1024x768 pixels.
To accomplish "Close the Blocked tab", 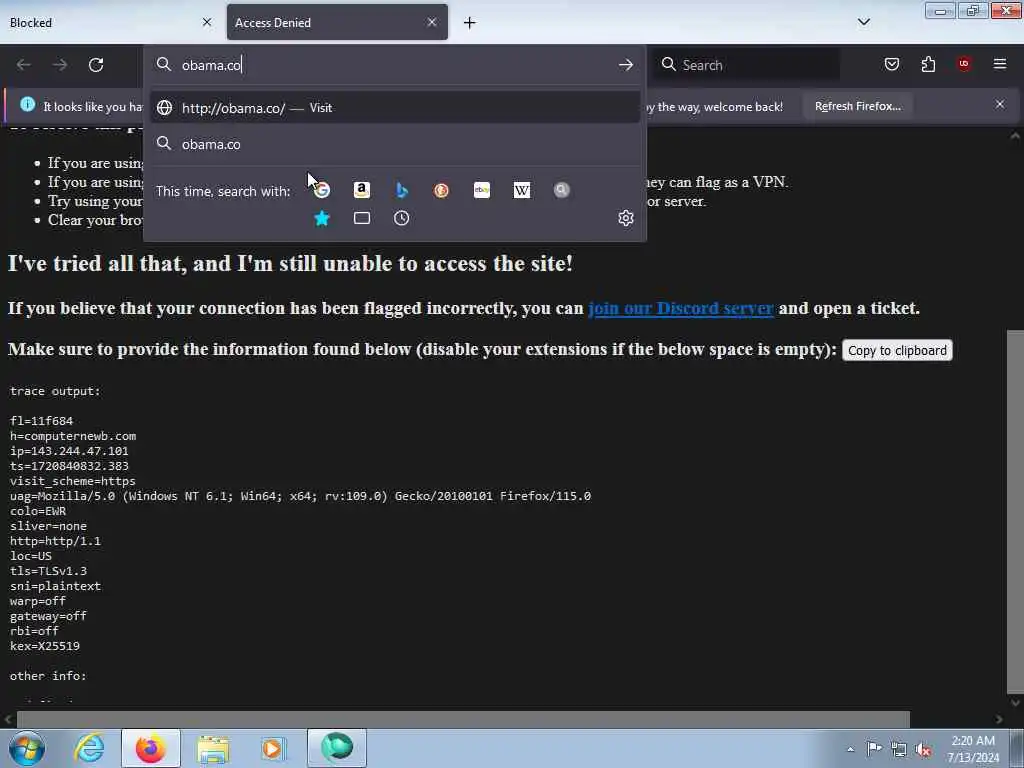I will click(207, 22).
